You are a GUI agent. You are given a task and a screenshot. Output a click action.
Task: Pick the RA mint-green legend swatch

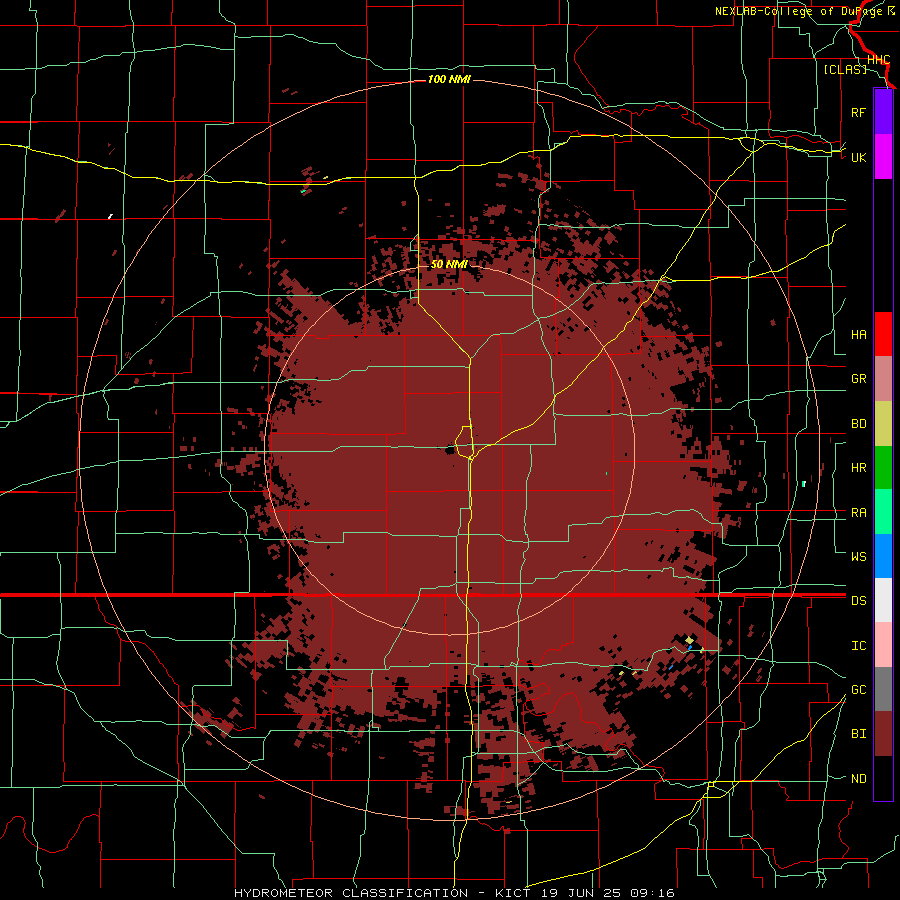(883, 512)
